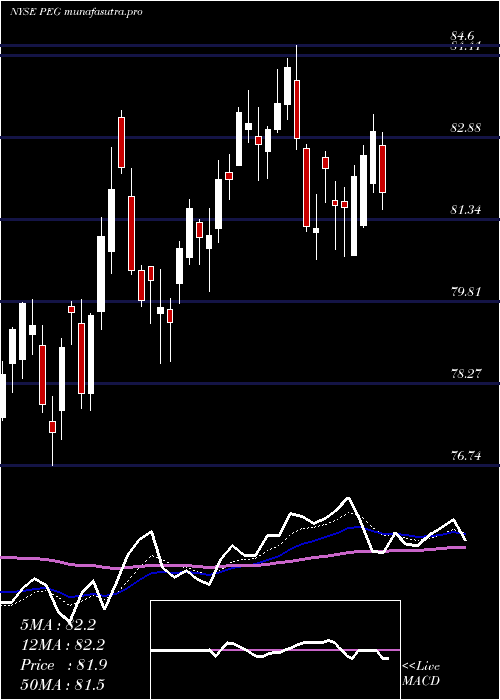The image size is (500, 700).
Task: Click the last red candlestick on the right
Action: (382, 169)
